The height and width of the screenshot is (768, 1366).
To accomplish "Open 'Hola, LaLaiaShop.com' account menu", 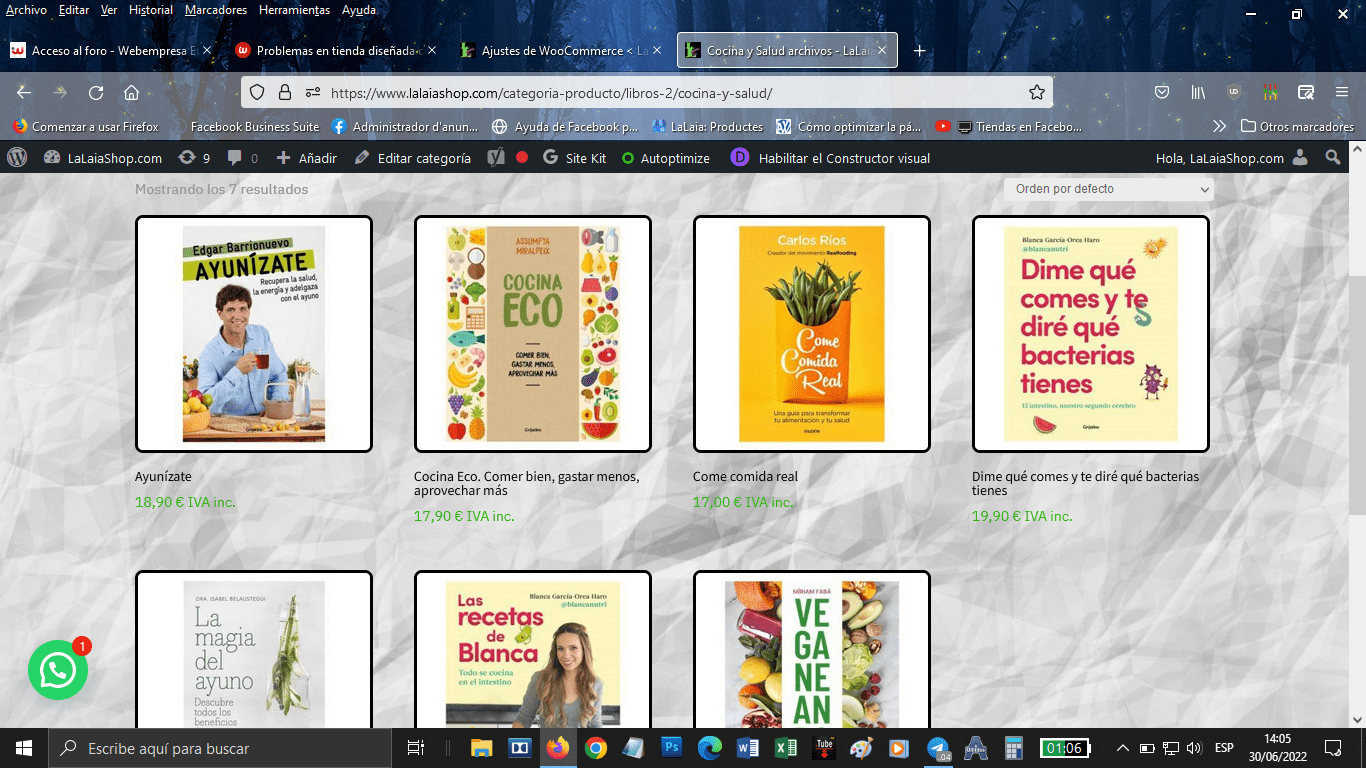I will click(x=1231, y=158).
